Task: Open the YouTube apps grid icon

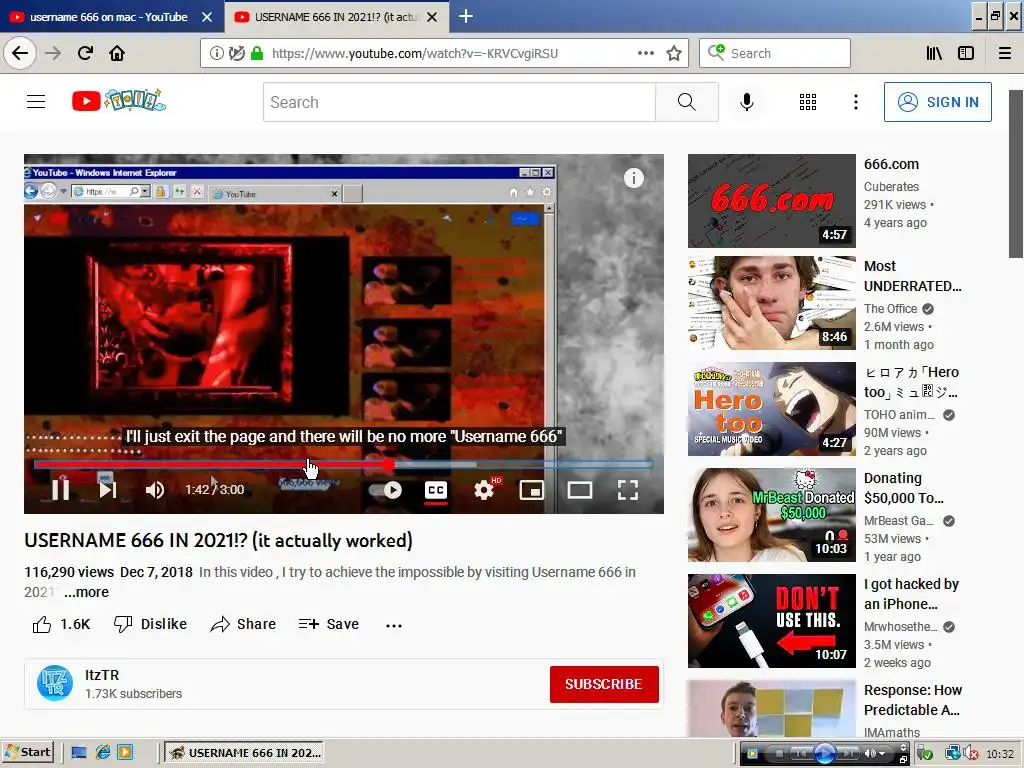Action: (x=808, y=102)
